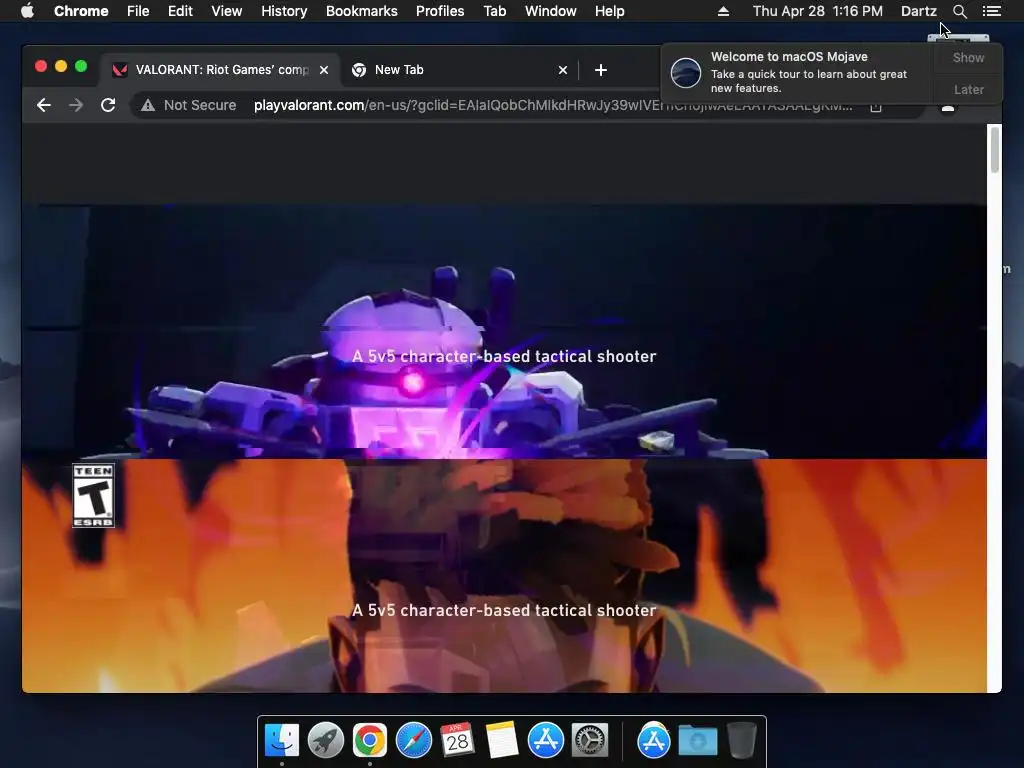Go forward with the arrow button
Image resolution: width=1024 pixels, height=768 pixels.
tap(76, 105)
